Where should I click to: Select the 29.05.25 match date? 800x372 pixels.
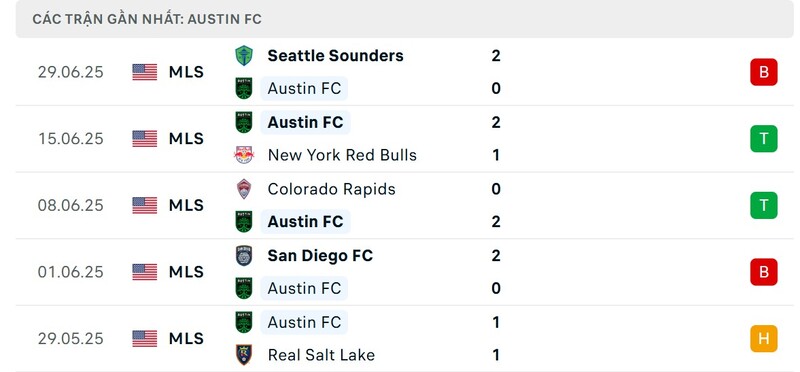pos(70,339)
